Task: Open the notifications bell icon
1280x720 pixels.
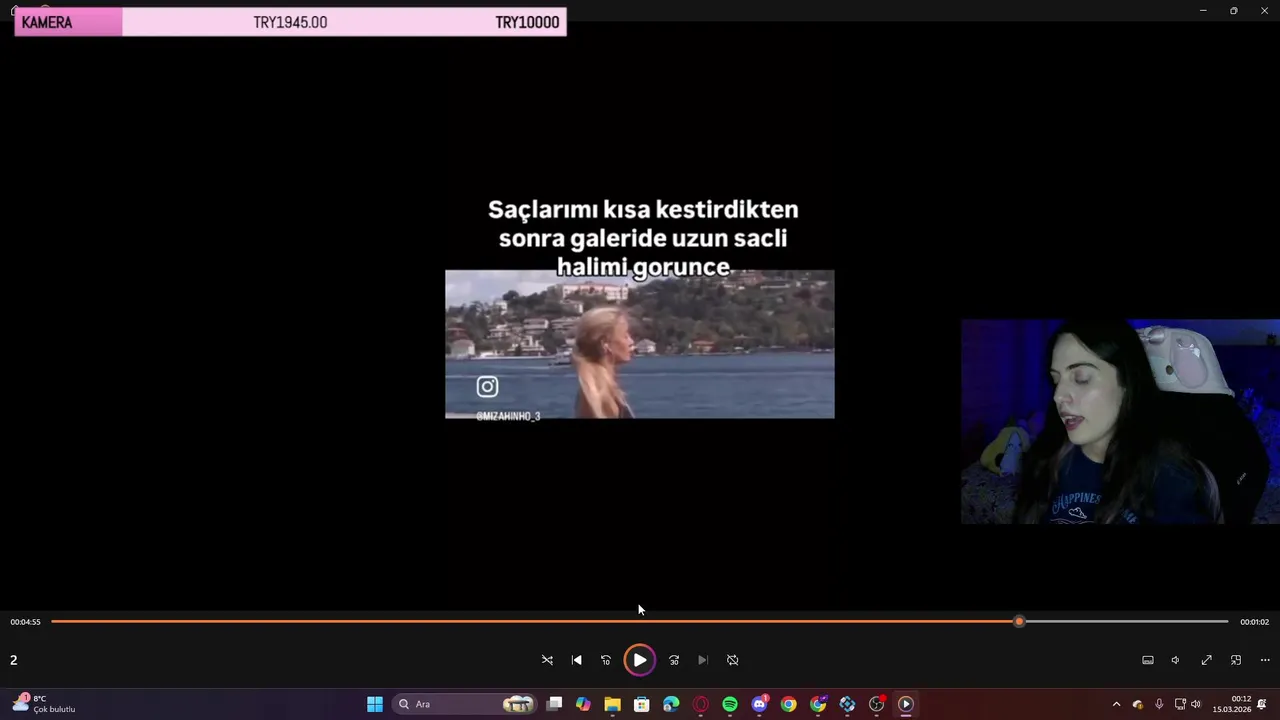Action: (x=1262, y=704)
